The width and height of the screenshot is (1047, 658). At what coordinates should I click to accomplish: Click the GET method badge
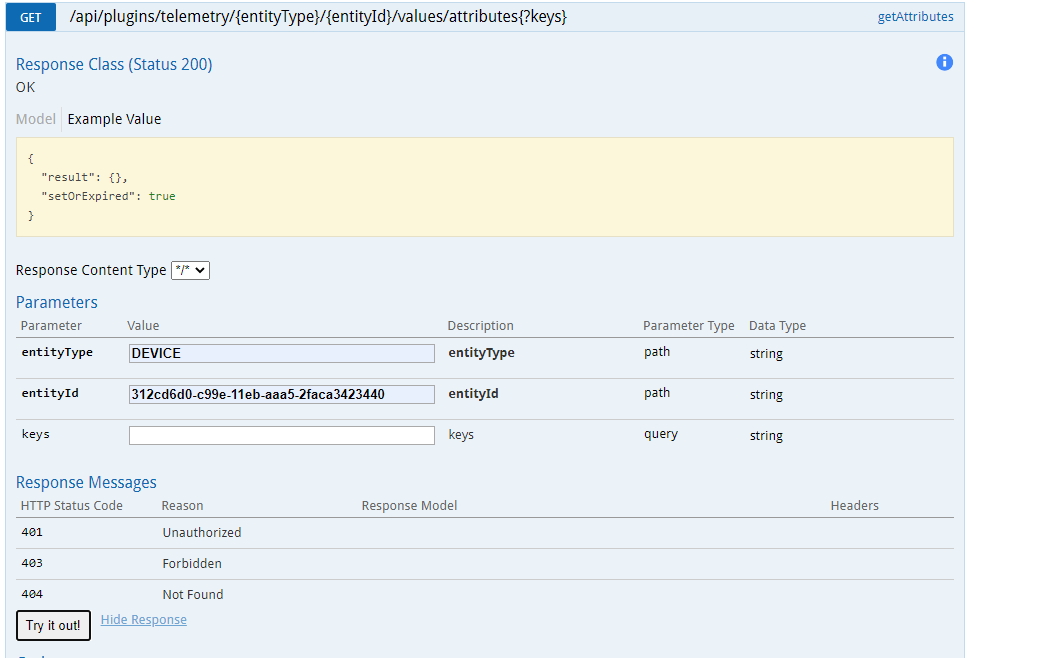[30, 17]
